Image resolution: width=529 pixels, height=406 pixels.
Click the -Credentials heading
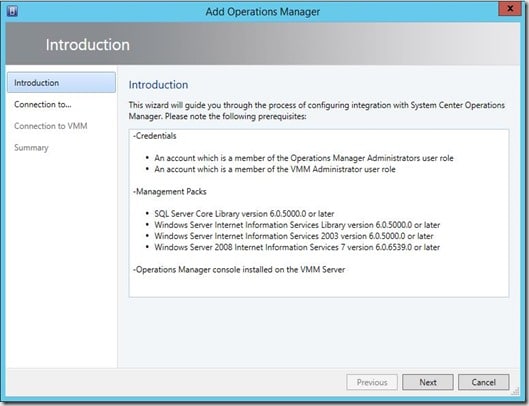point(155,136)
